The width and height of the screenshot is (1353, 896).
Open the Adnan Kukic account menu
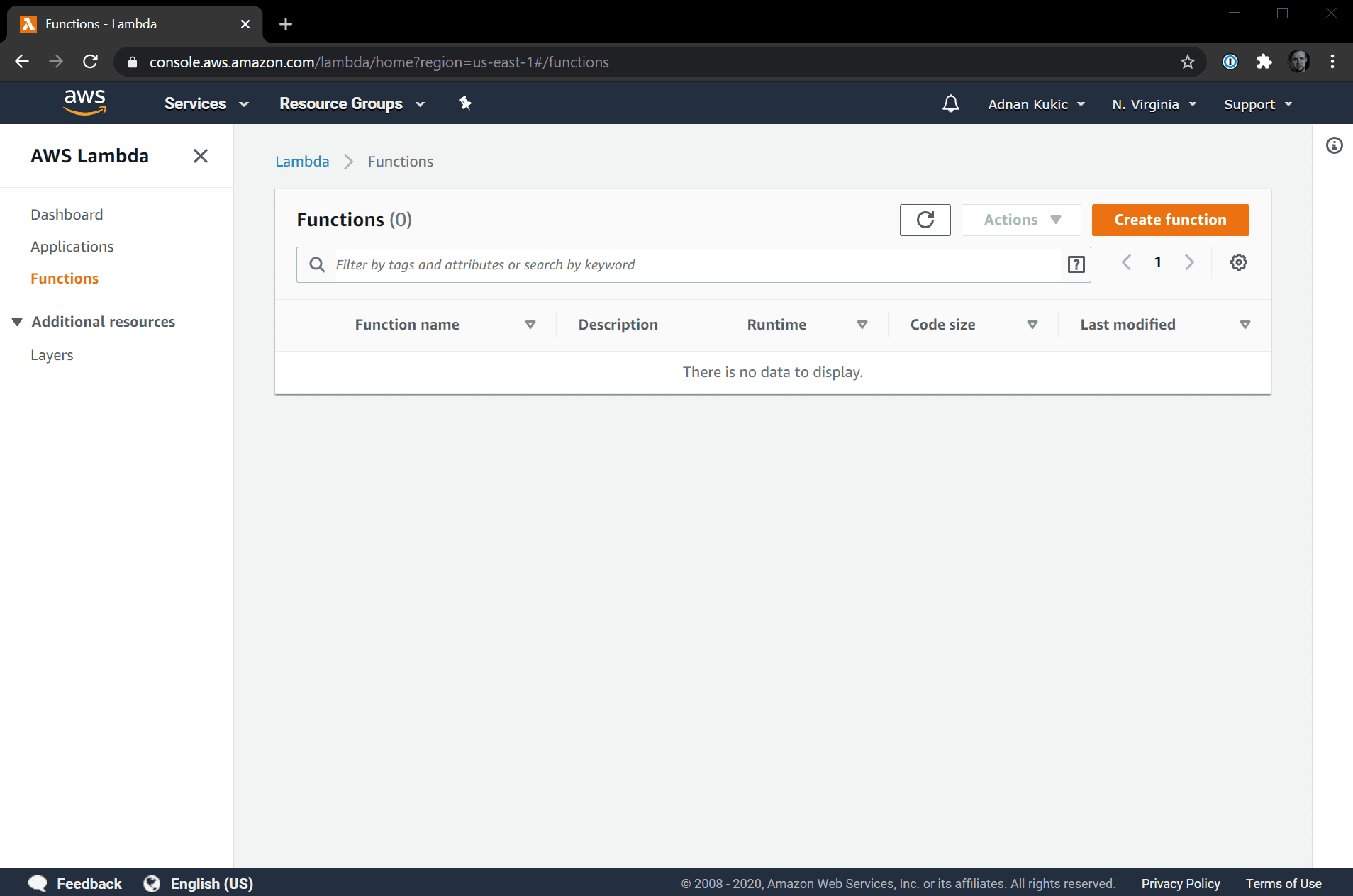[1036, 104]
